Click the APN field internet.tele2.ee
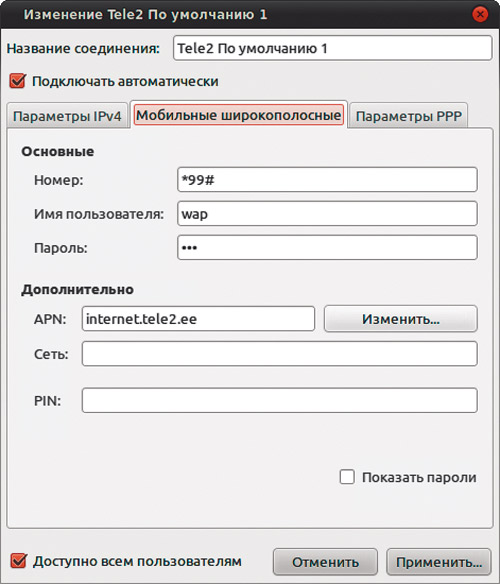Screen dimensions: 500x584 pos(198,319)
